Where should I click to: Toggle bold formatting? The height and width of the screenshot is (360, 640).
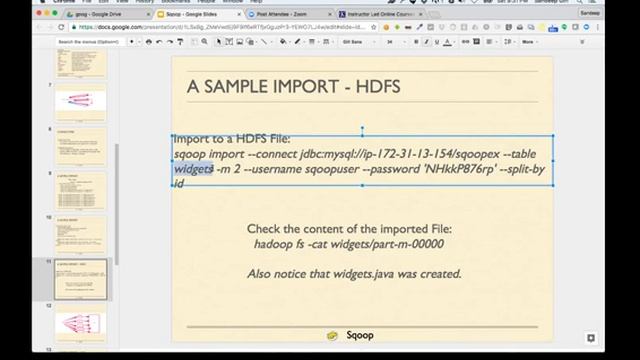click(x=416, y=42)
